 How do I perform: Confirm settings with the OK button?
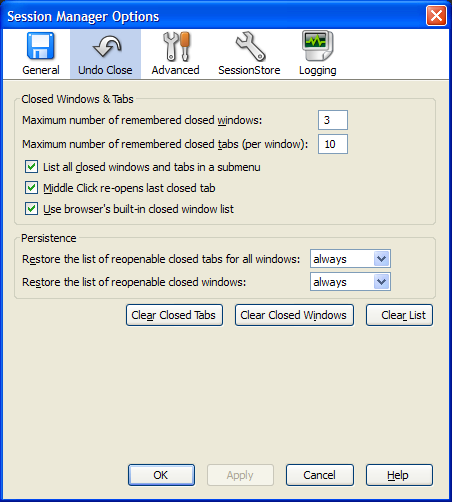pyautogui.click(x=161, y=475)
